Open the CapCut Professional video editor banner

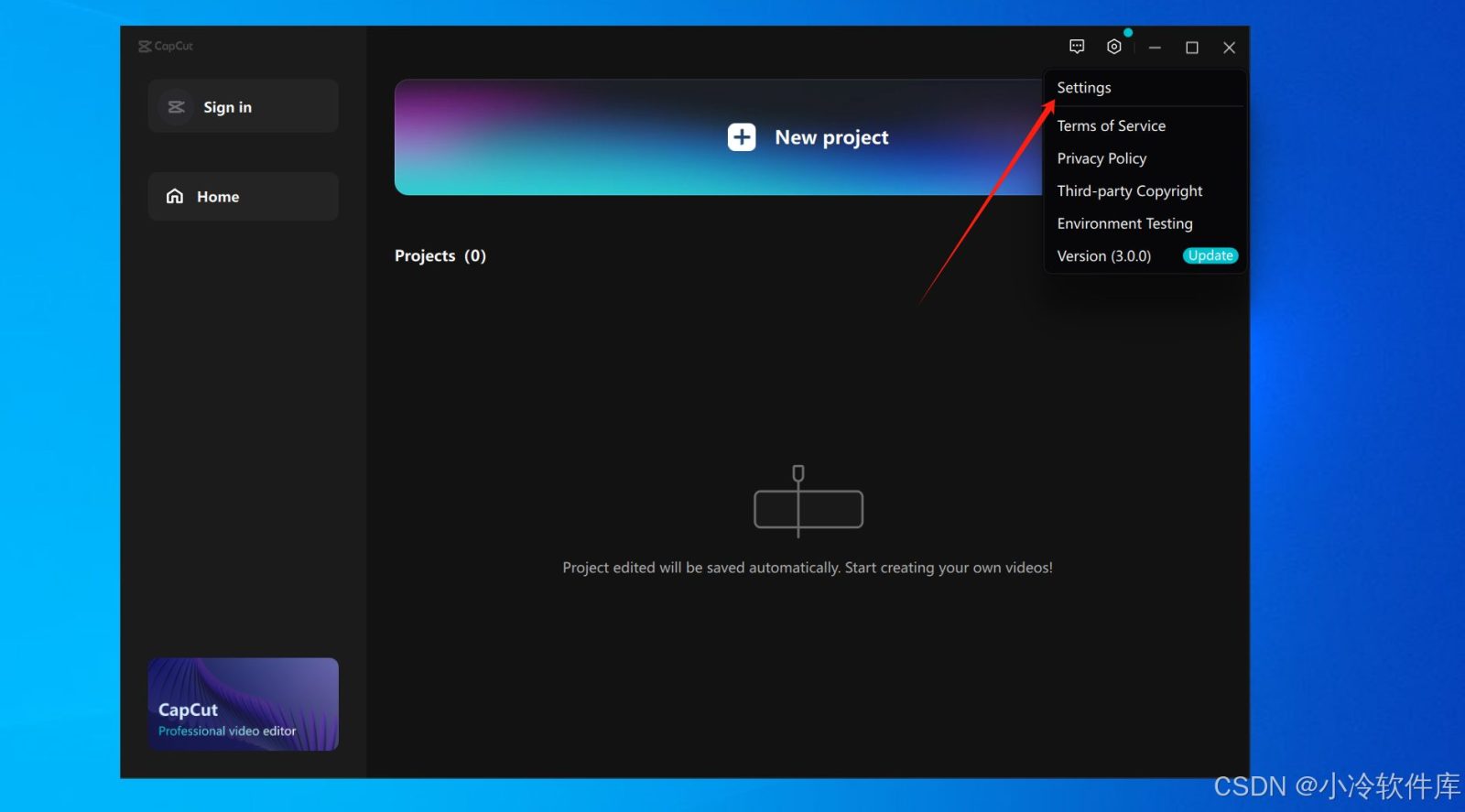click(x=244, y=704)
